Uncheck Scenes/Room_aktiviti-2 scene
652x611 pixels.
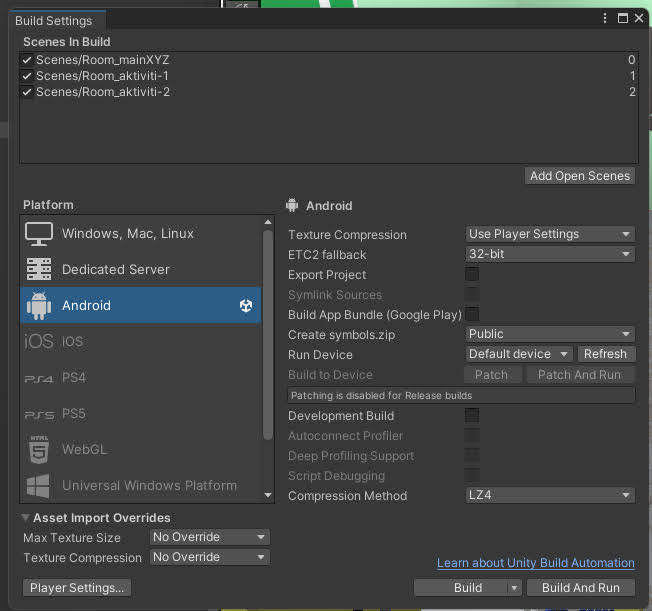27,92
